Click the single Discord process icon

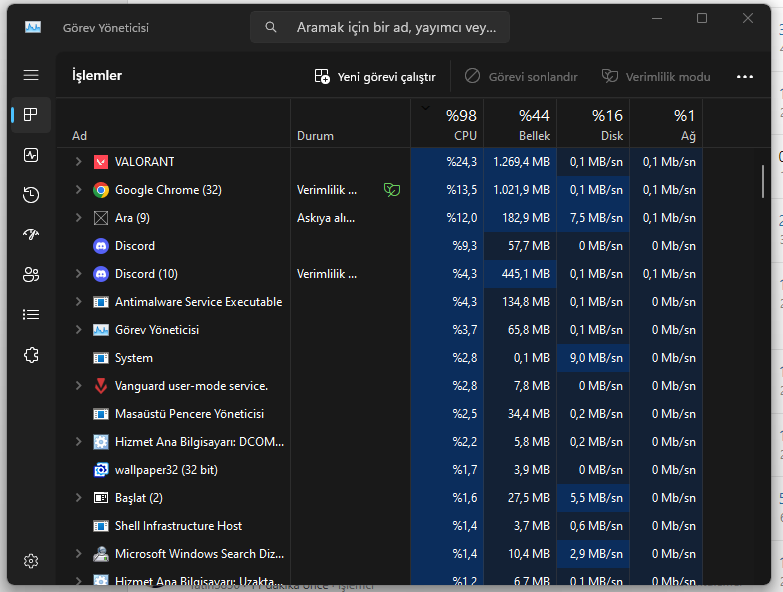coord(101,246)
